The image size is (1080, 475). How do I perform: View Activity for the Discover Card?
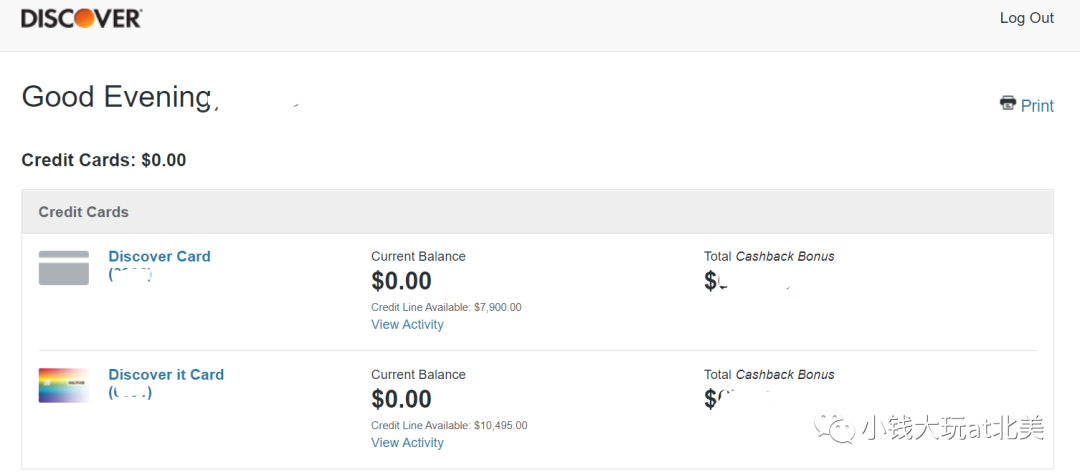tap(407, 324)
